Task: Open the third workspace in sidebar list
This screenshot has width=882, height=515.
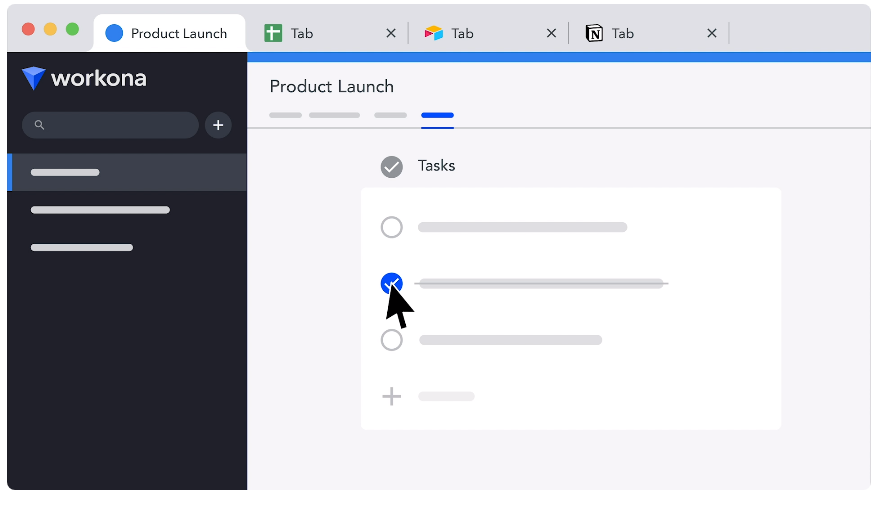Action: (x=82, y=247)
